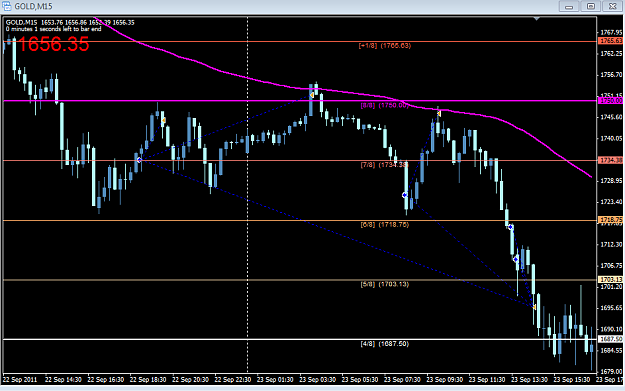The height and width of the screenshot is (391, 625).
Task: Click the 1756.70 price scale value
Action: click(611, 75)
